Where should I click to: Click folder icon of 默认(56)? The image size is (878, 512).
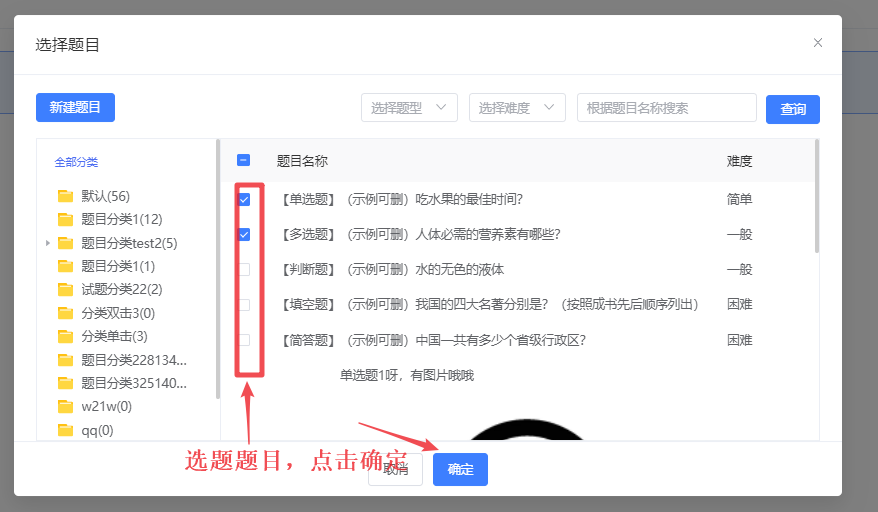pos(66,196)
